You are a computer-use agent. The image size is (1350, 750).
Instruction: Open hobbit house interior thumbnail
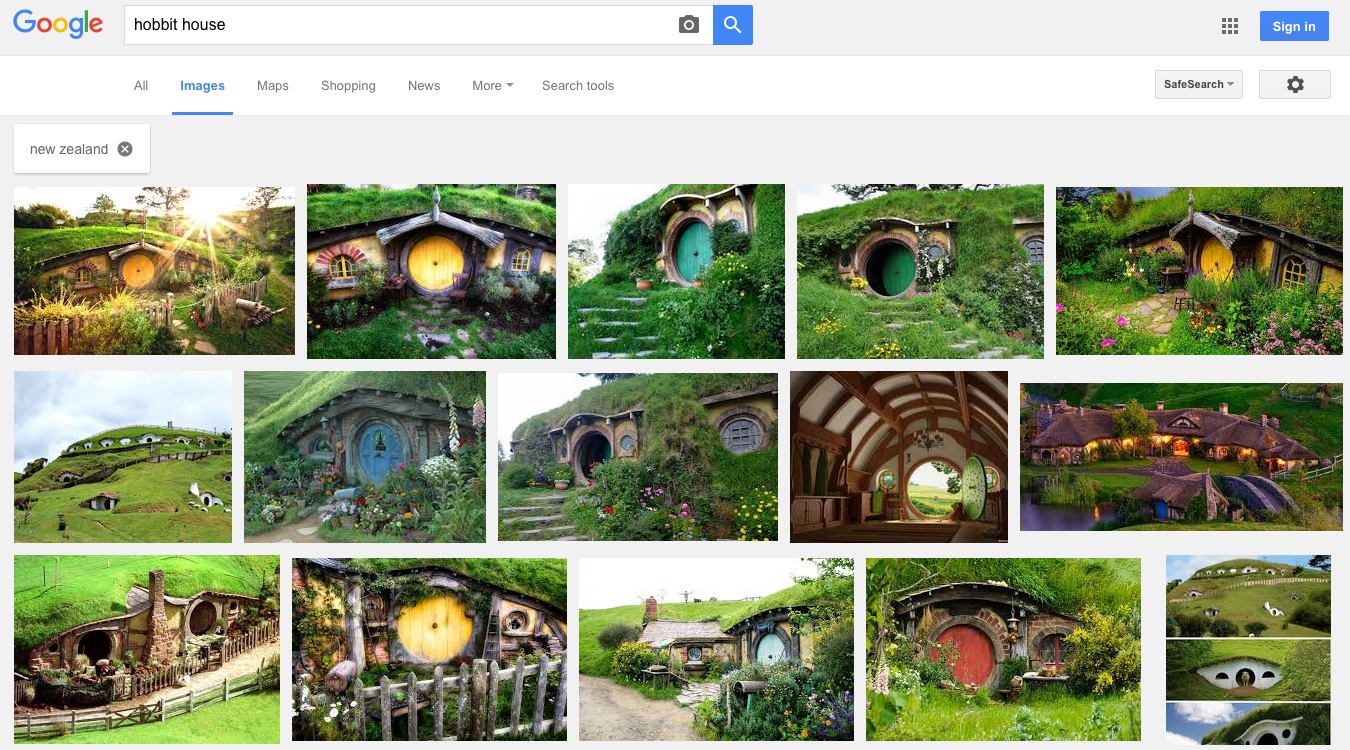[x=899, y=457]
